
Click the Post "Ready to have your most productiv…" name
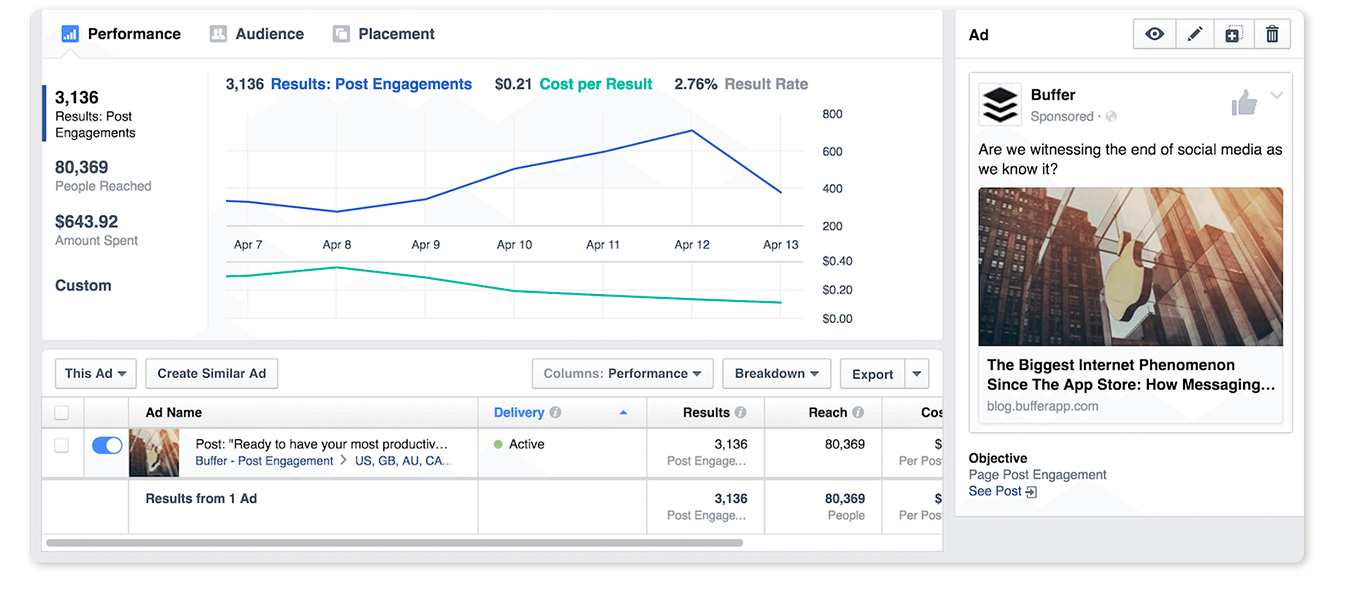point(322,444)
